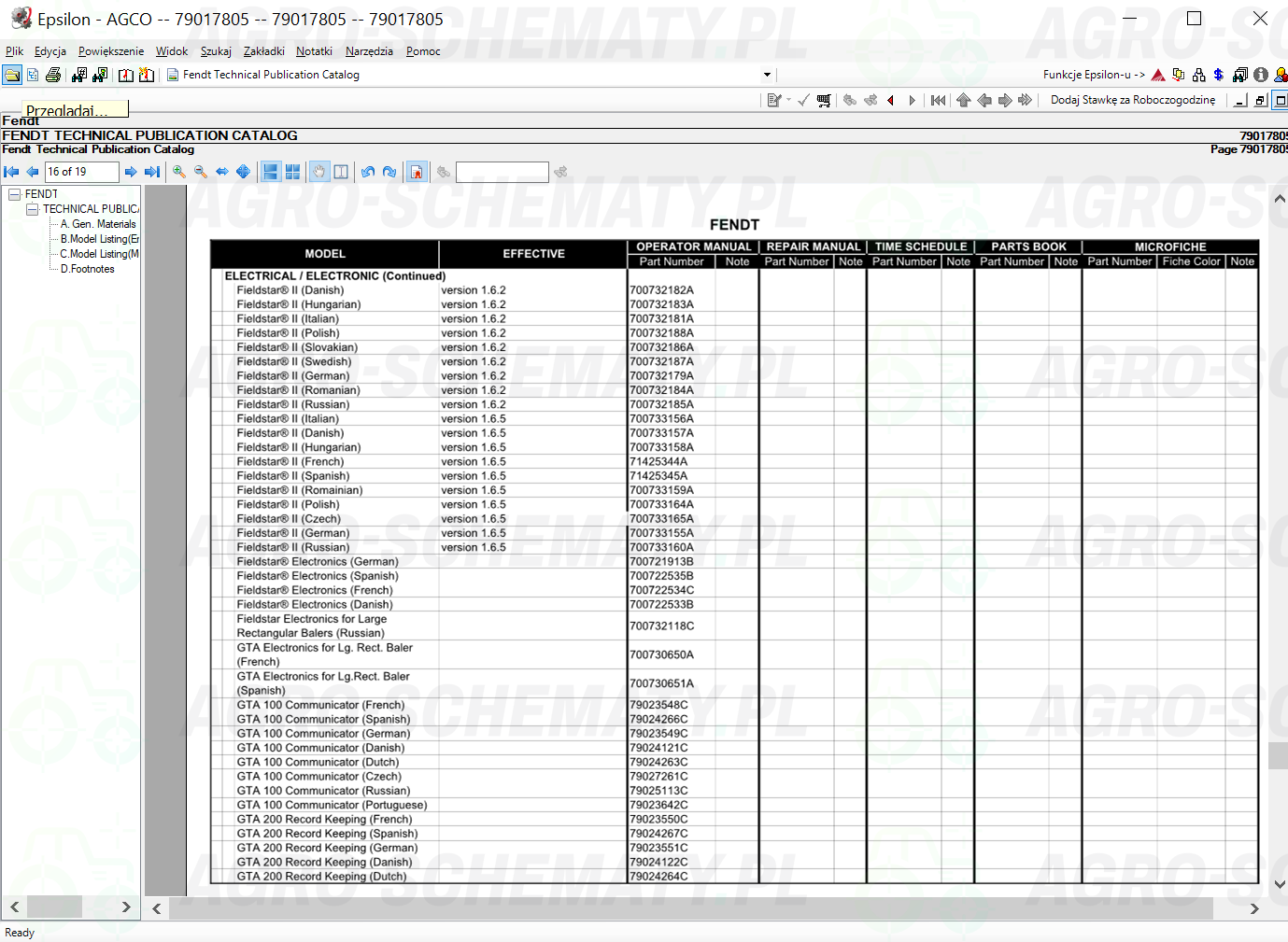The width and height of the screenshot is (1288, 942).
Task: Click the network hierarchy icon
Action: click(x=1199, y=75)
